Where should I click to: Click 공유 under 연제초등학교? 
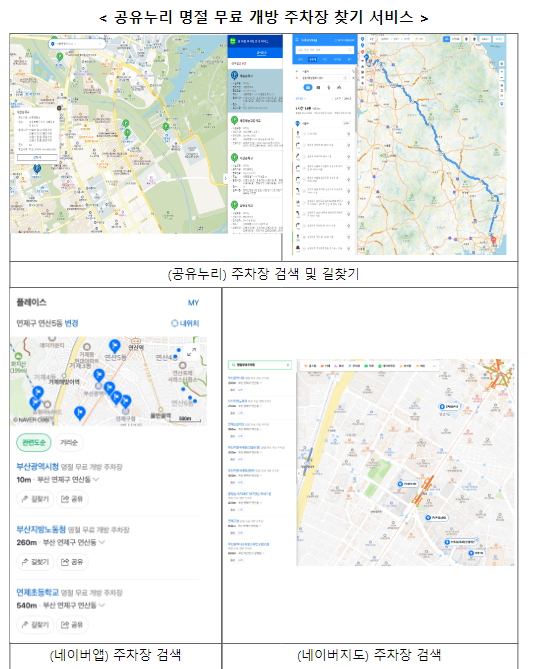[72, 625]
